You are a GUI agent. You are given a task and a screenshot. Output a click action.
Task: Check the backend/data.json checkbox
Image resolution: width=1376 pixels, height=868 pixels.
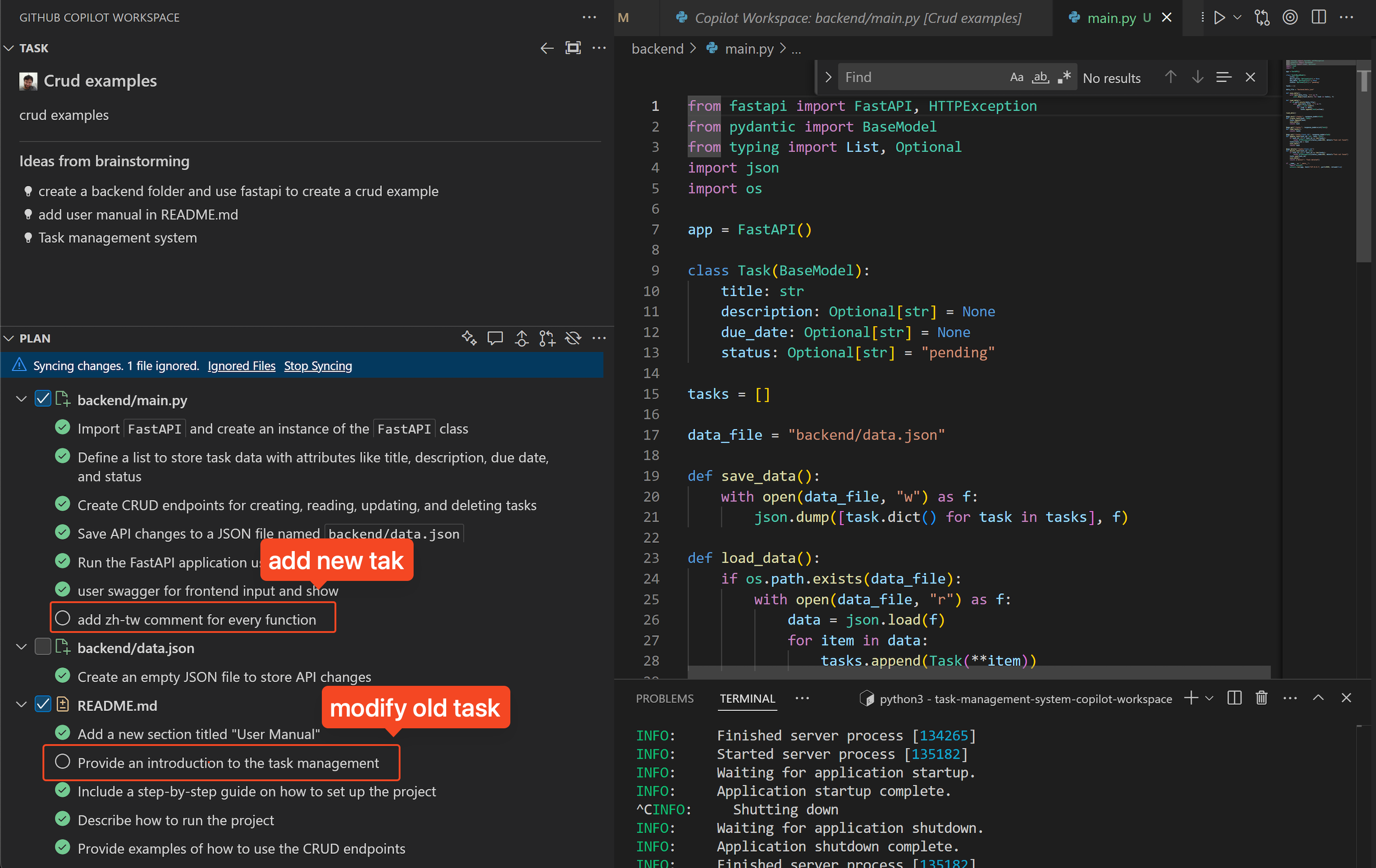tap(43, 647)
